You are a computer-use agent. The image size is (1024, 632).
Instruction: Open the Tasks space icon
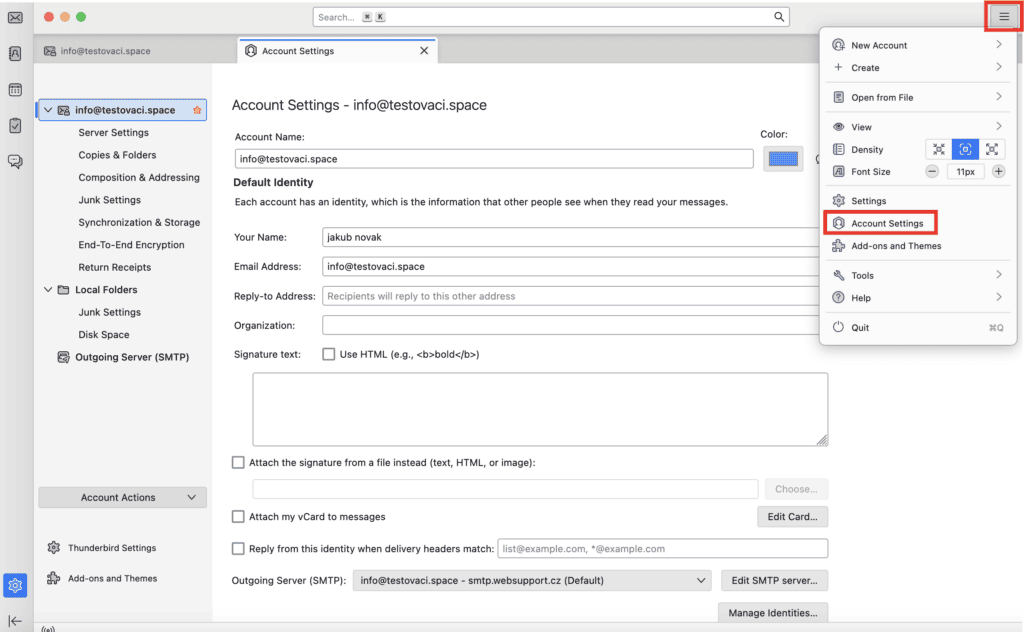(x=15, y=125)
